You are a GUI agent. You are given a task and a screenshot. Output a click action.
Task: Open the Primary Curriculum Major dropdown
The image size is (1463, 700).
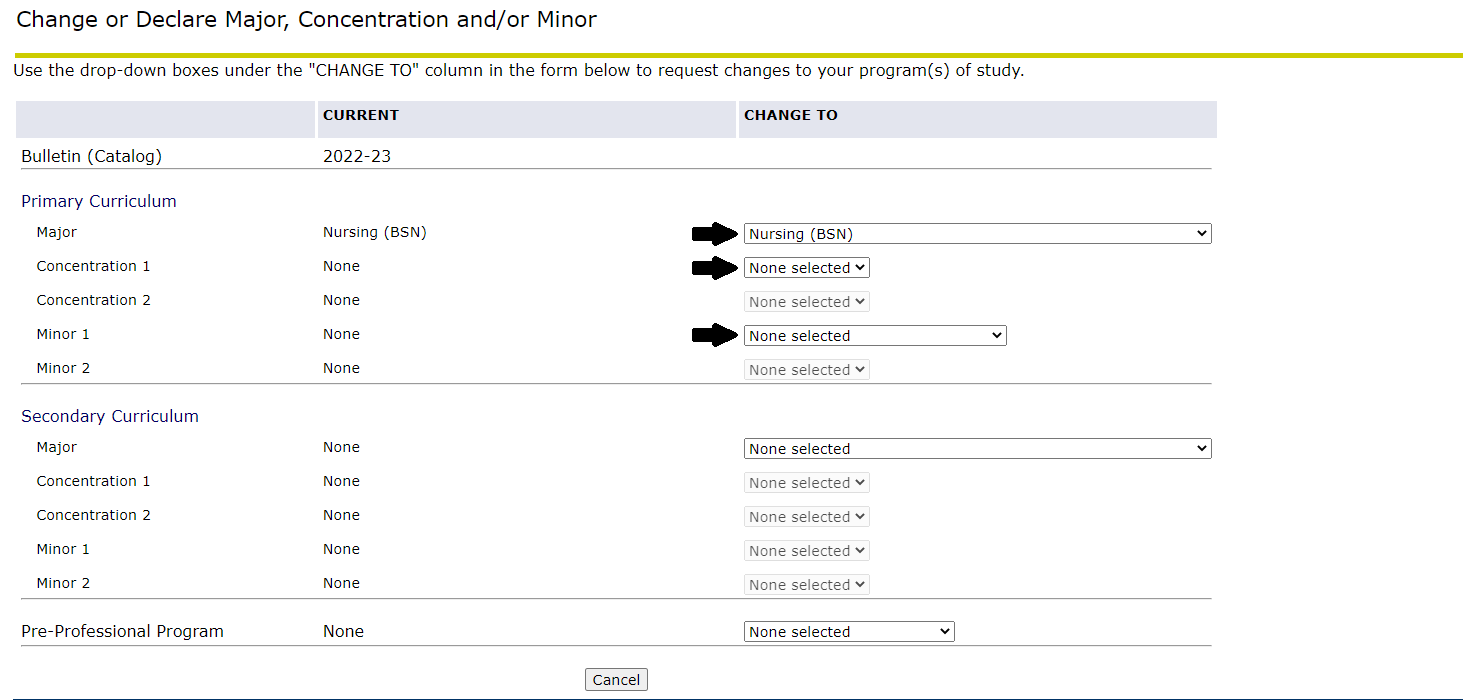(x=977, y=234)
